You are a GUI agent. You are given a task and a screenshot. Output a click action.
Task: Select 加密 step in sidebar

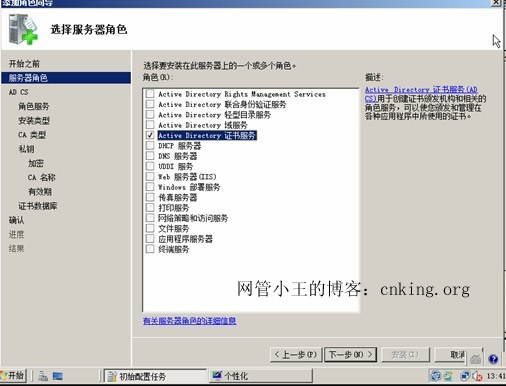(36, 163)
